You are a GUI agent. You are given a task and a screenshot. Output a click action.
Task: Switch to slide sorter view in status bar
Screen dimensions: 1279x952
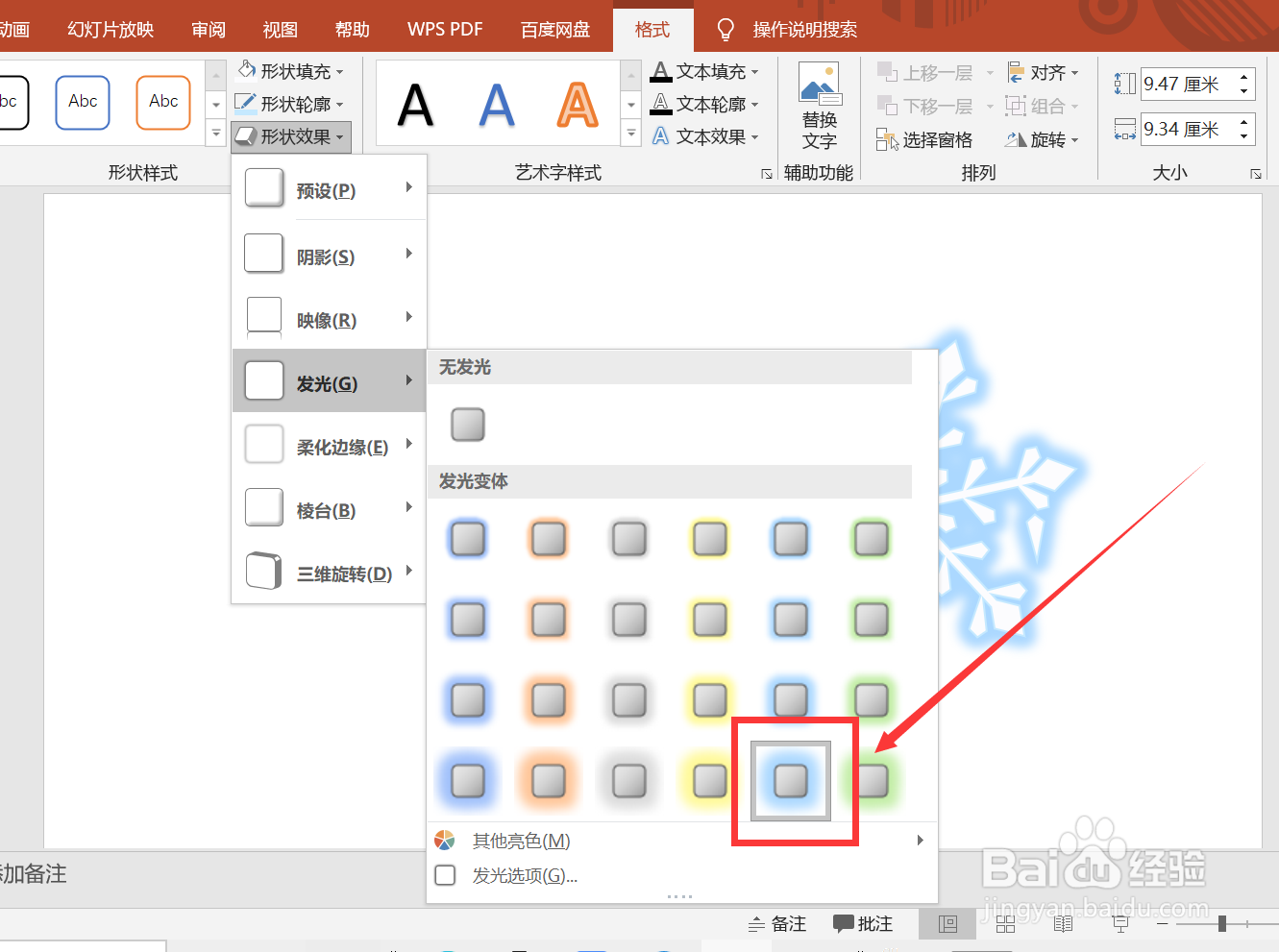[1004, 923]
